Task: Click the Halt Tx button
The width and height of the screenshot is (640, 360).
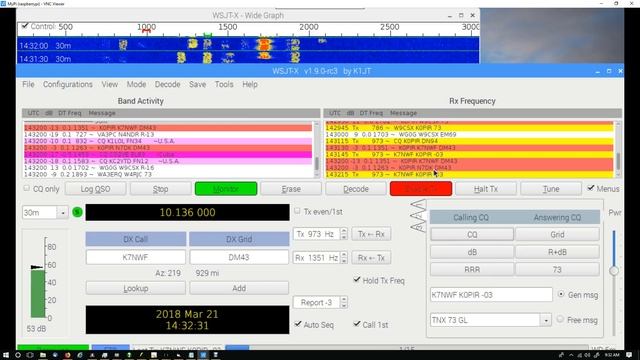Action: (486, 189)
